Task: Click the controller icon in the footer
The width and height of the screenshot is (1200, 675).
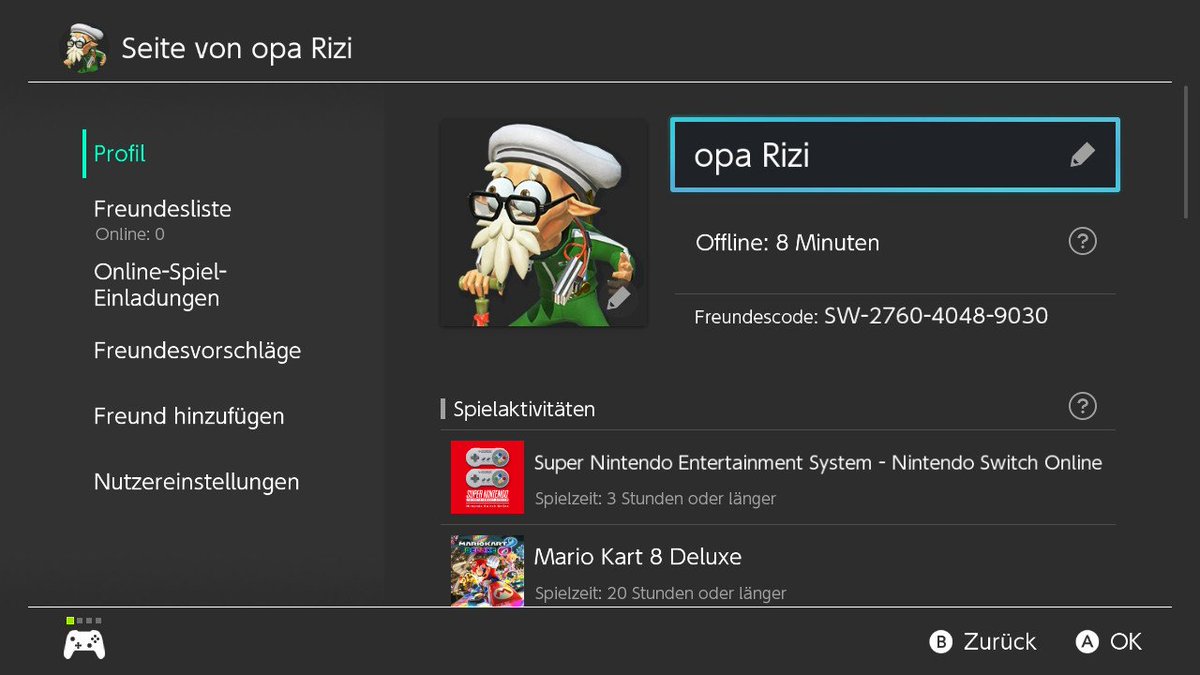Action: click(85, 644)
